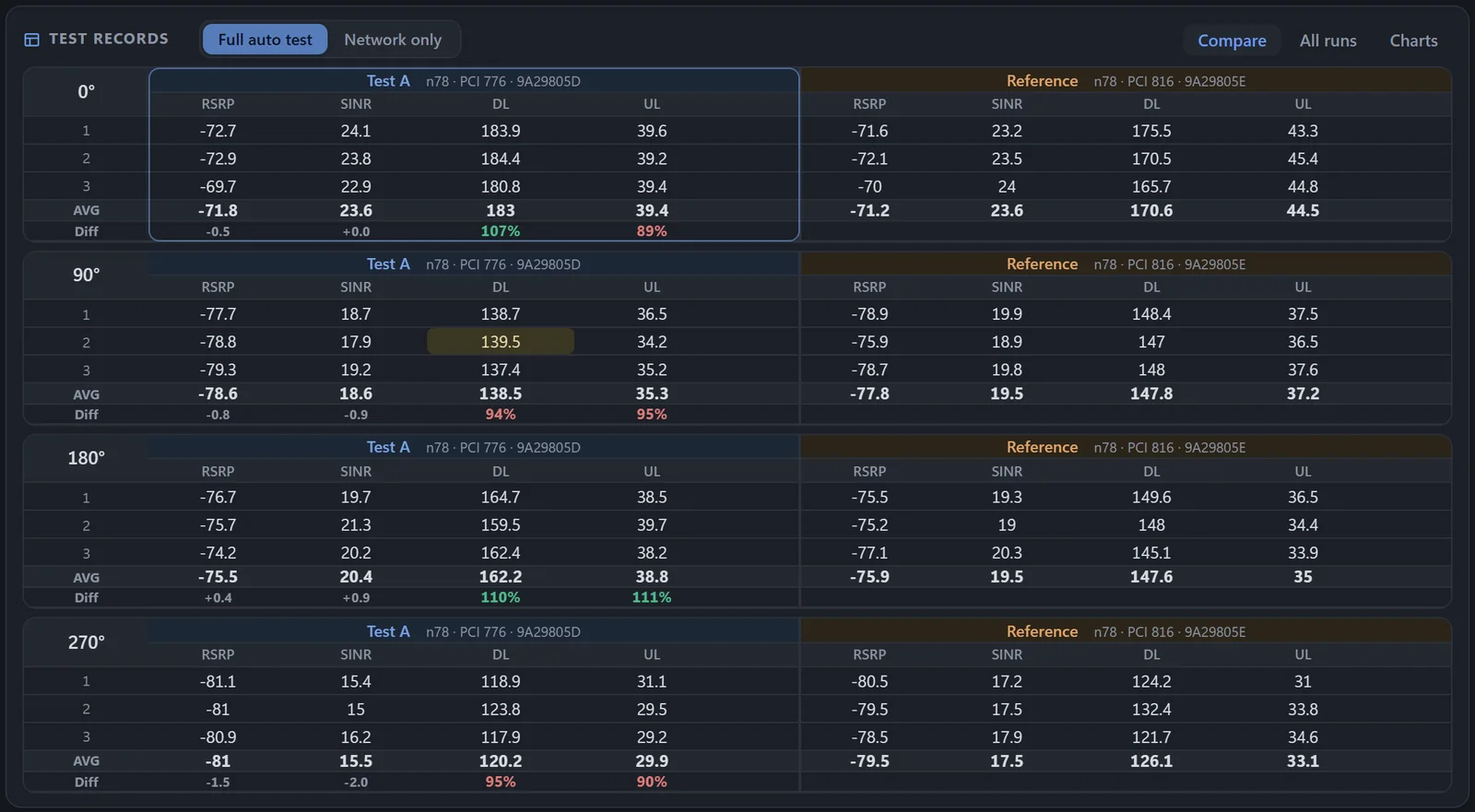Click Test A DL value 164.7

pyautogui.click(x=501, y=497)
